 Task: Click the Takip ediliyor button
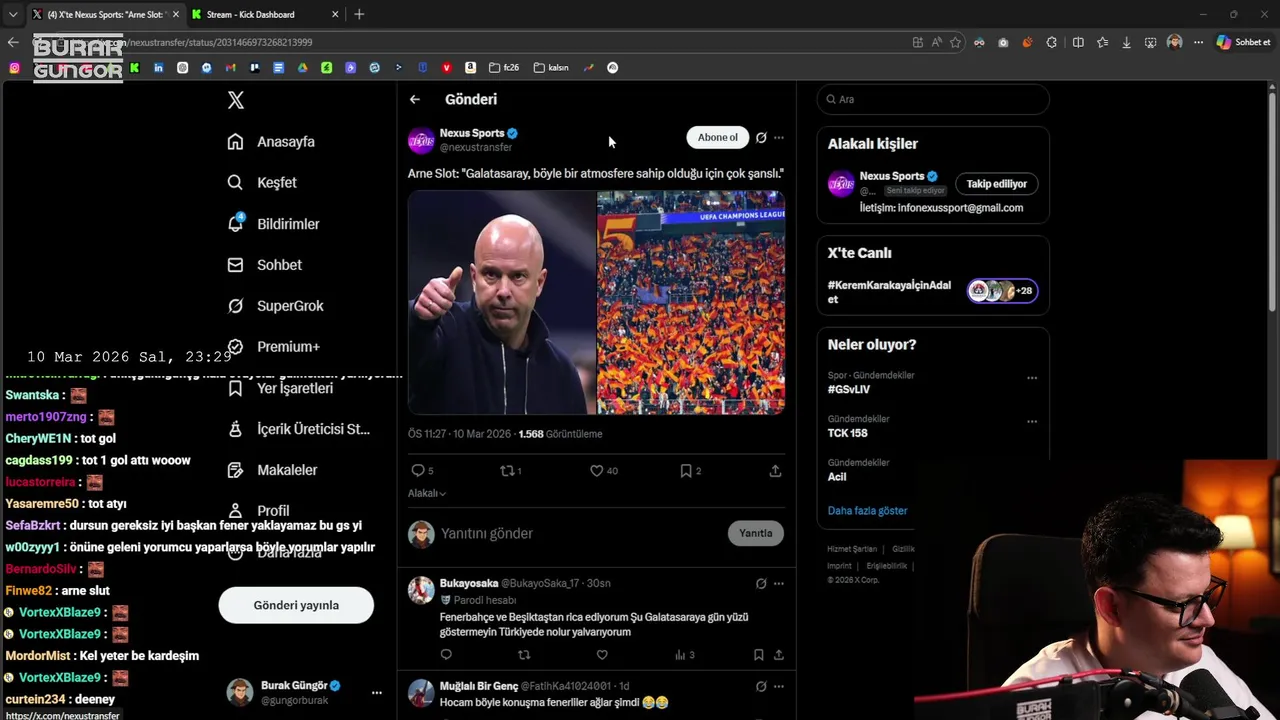coord(997,184)
